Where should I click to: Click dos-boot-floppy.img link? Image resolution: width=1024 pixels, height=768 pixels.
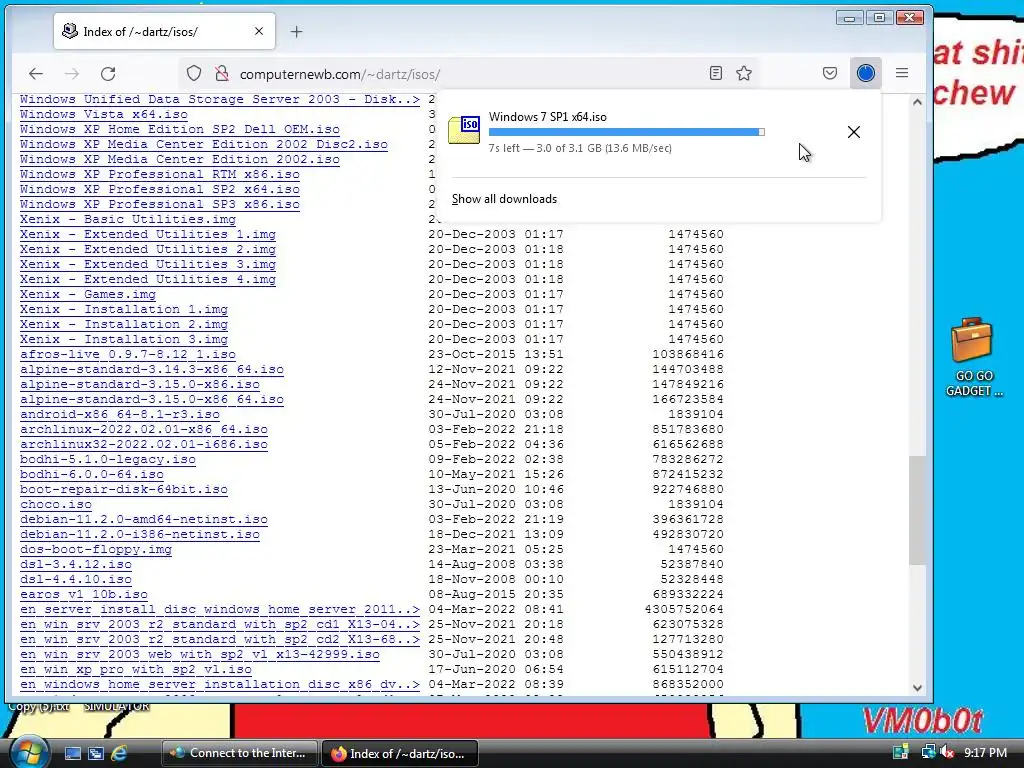tap(95, 550)
